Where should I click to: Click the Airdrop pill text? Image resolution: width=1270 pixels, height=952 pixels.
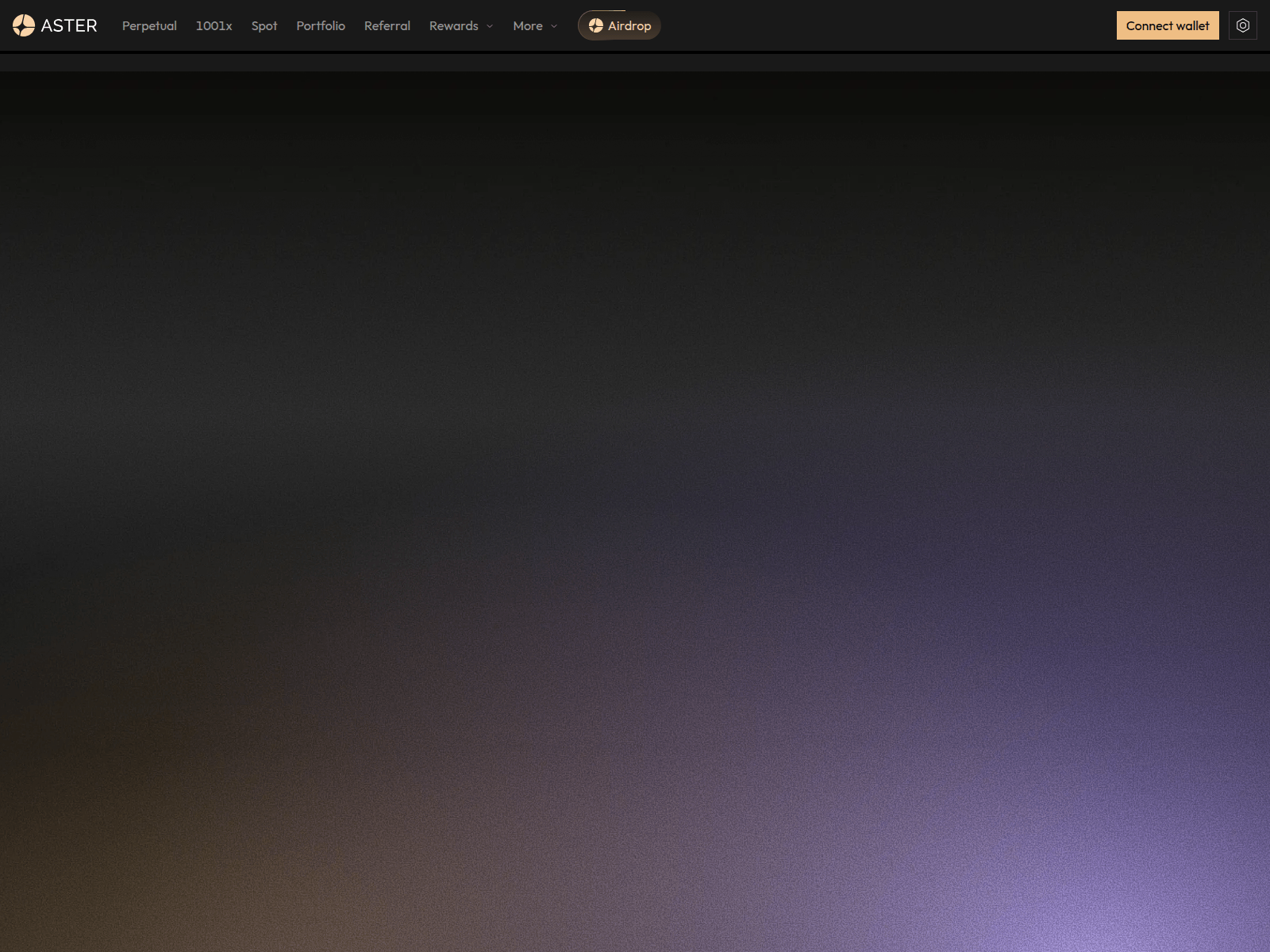(629, 25)
